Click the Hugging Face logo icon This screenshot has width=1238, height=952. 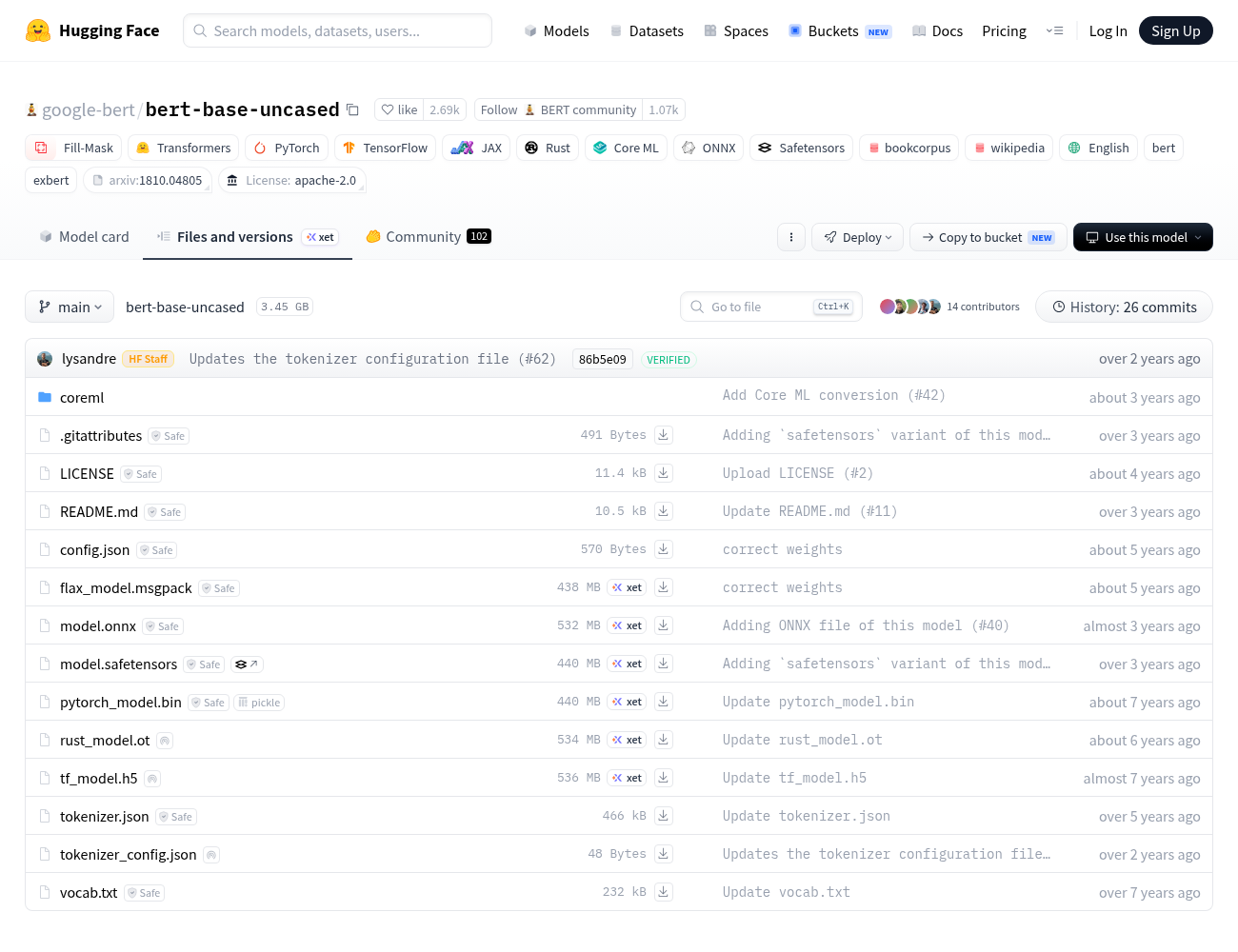coord(38,30)
